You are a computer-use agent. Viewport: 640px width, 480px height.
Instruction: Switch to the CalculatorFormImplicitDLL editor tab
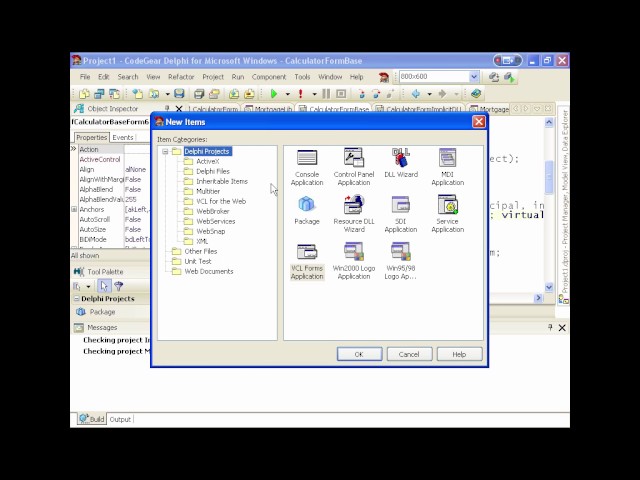[x=419, y=109]
